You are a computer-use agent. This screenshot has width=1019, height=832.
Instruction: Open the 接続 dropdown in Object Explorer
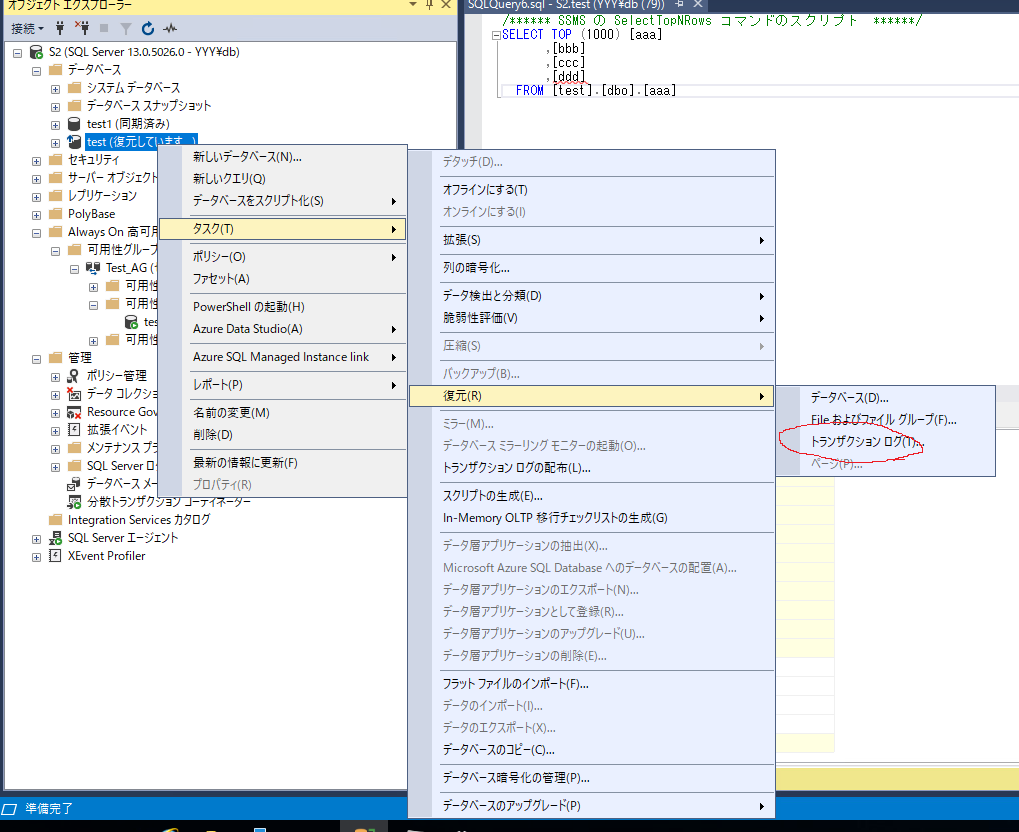[27, 29]
